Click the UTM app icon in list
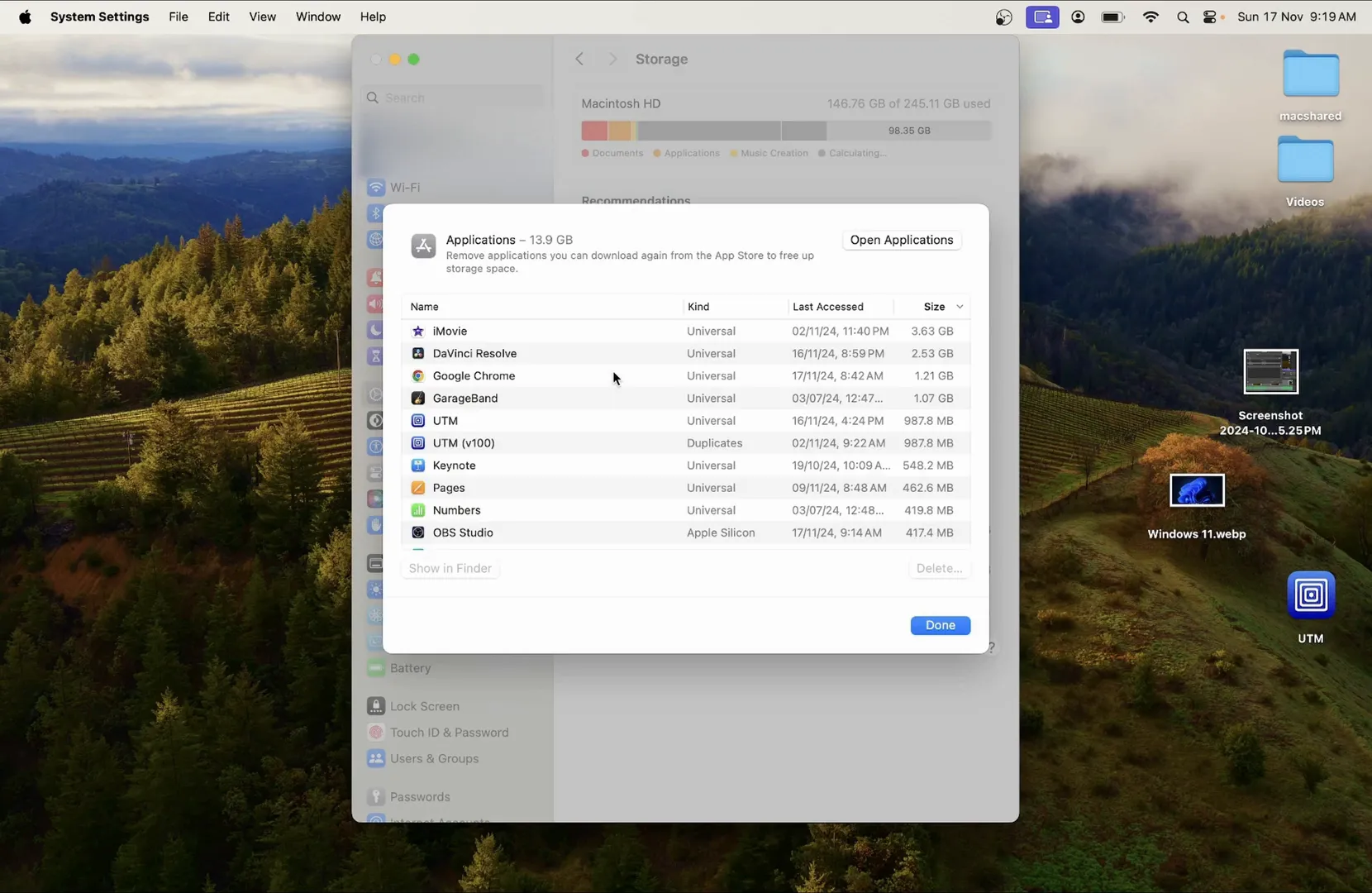Image resolution: width=1372 pixels, height=893 pixels. coord(418,420)
